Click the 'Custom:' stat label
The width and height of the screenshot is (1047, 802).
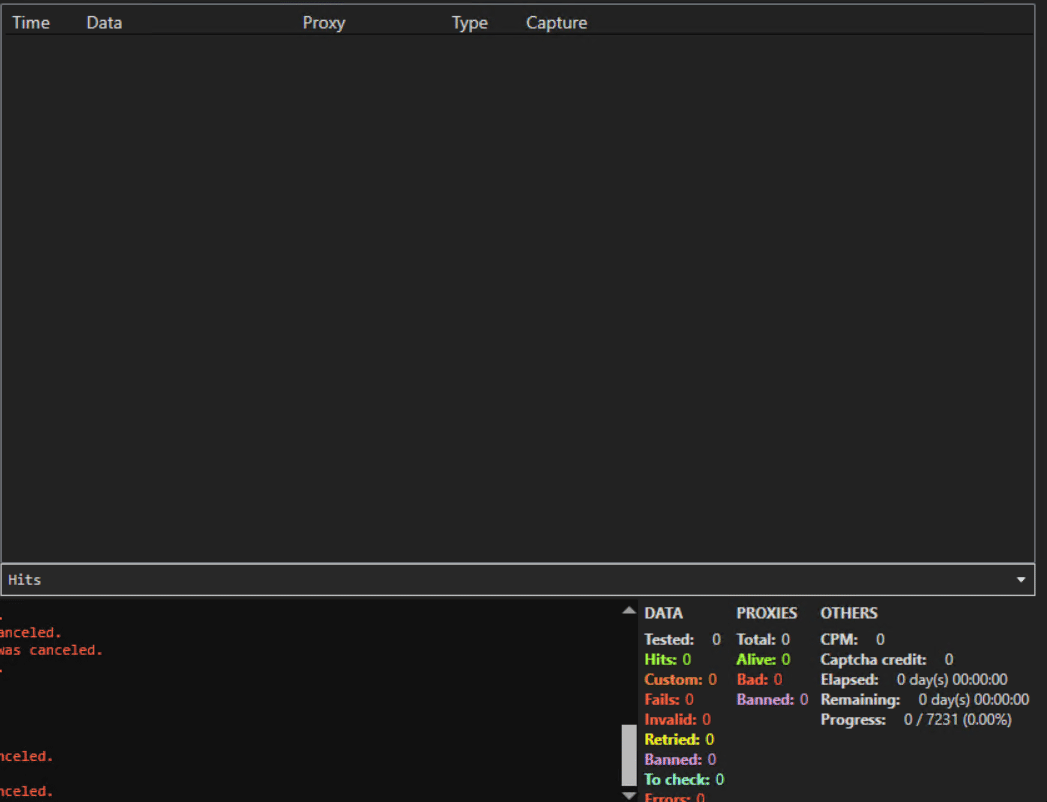tap(673, 679)
